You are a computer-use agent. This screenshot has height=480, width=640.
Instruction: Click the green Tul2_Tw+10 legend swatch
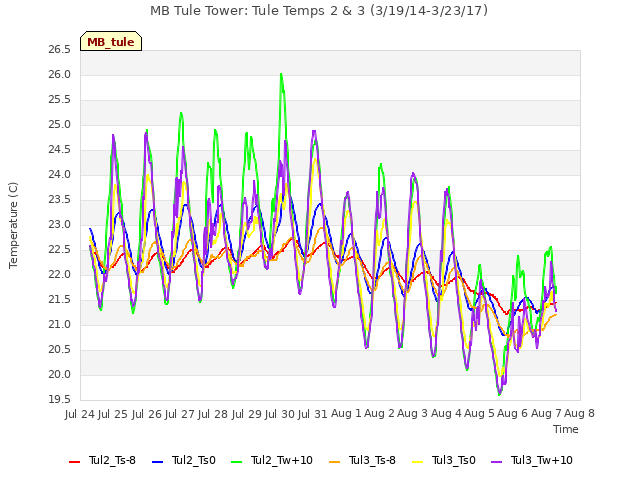click(x=237, y=462)
